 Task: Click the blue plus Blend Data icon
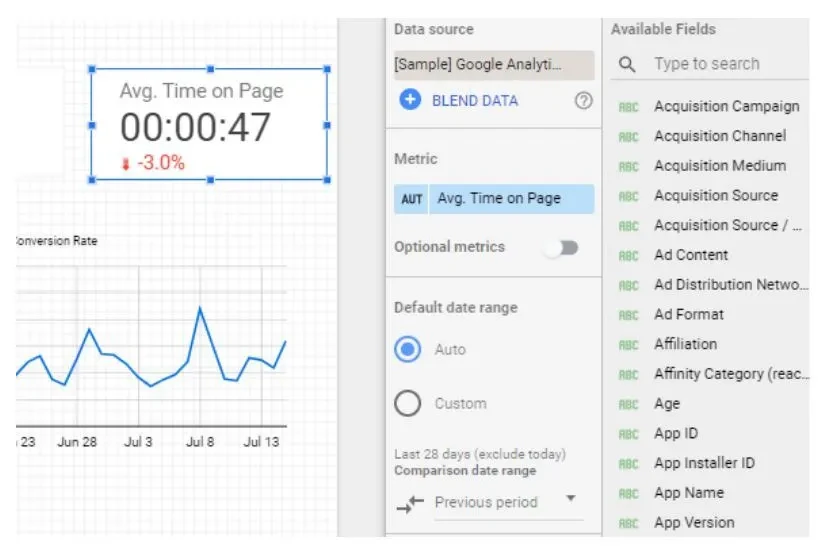click(410, 99)
